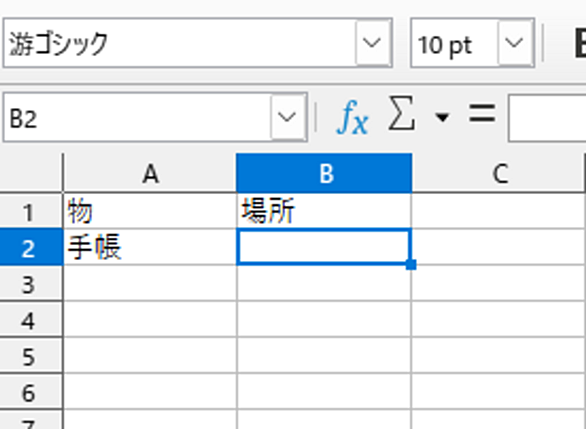The height and width of the screenshot is (429, 586).
Task: Click in the 10 pt font size field
Action: coord(454,43)
